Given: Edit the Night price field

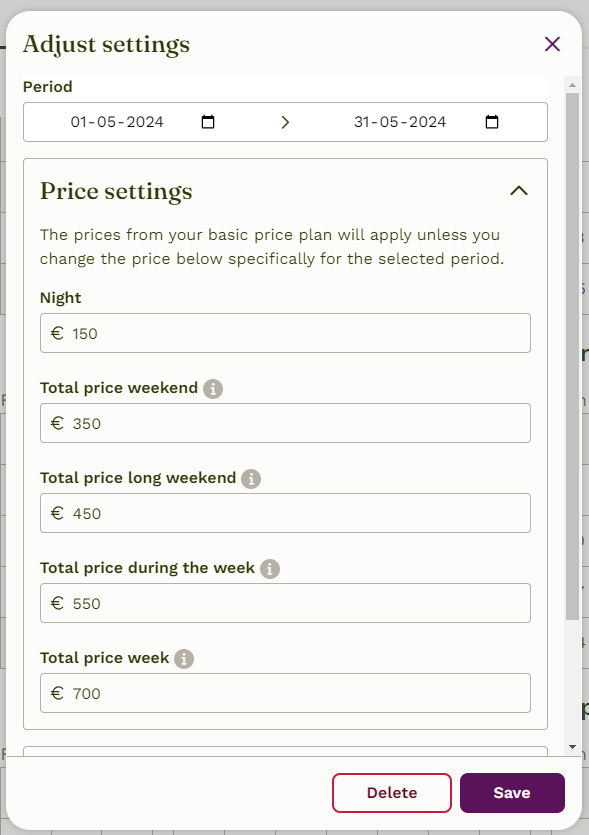Looking at the screenshot, I should [285, 333].
